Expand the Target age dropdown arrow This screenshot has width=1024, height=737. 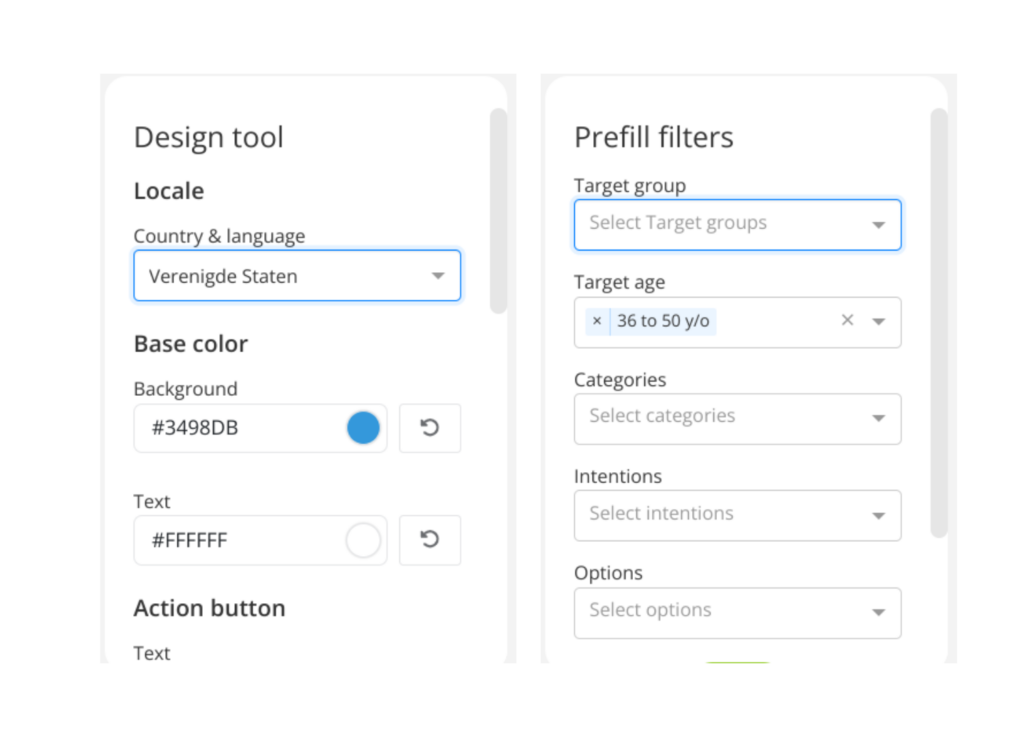[x=878, y=322]
